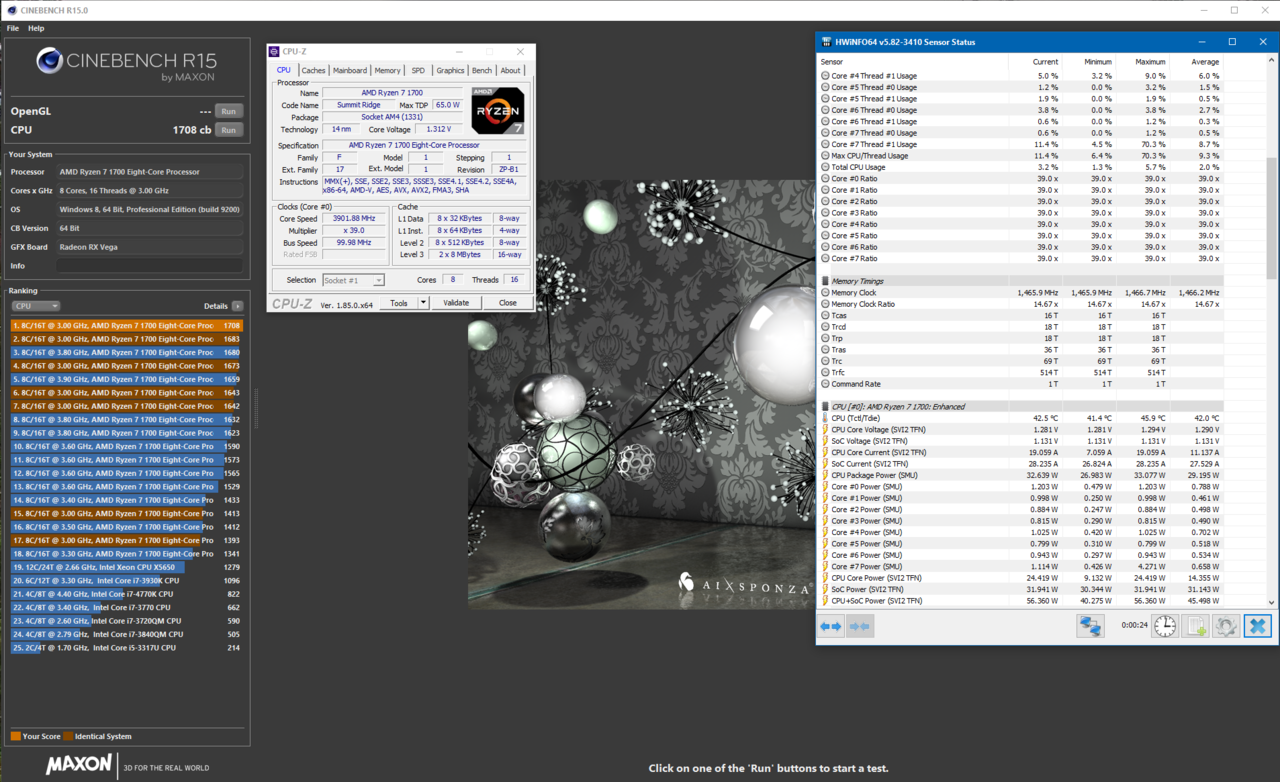
Task: Click the Cinebench title bar icon
Action: pyautogui.click(x=10, y=10)
